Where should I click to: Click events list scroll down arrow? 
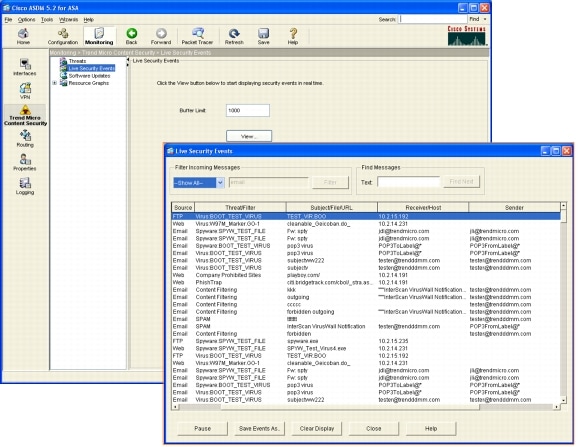point(563,400)
